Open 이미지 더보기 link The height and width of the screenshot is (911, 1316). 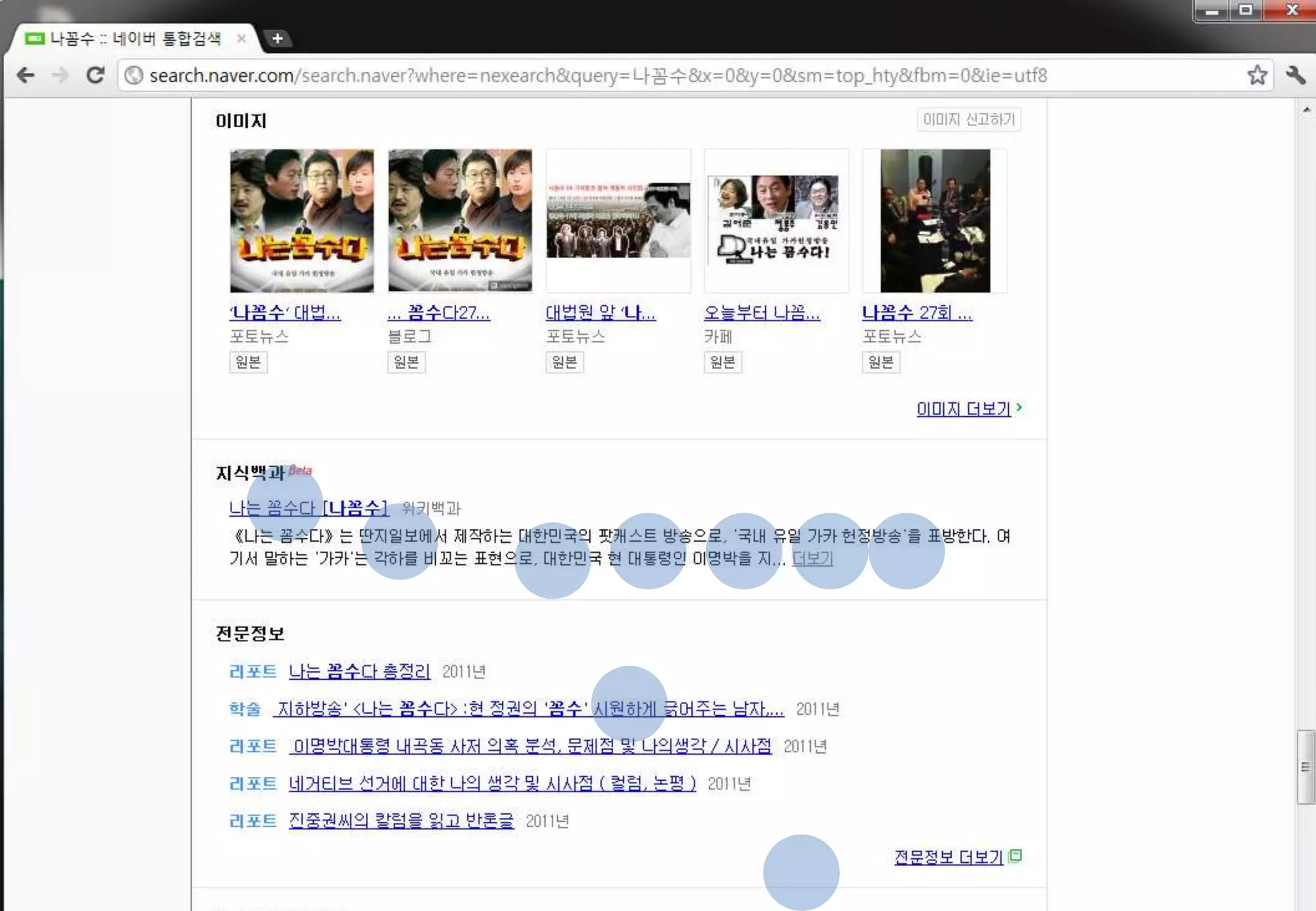click(963, 409)
